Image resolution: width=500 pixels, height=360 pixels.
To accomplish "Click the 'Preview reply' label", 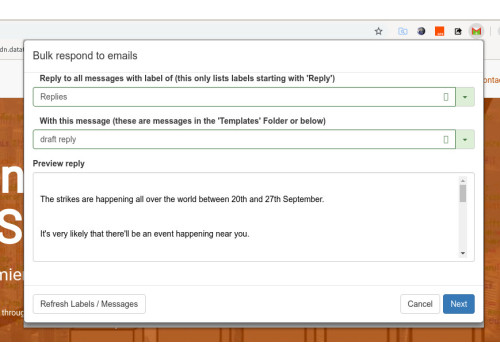I will tap(59, 164).
